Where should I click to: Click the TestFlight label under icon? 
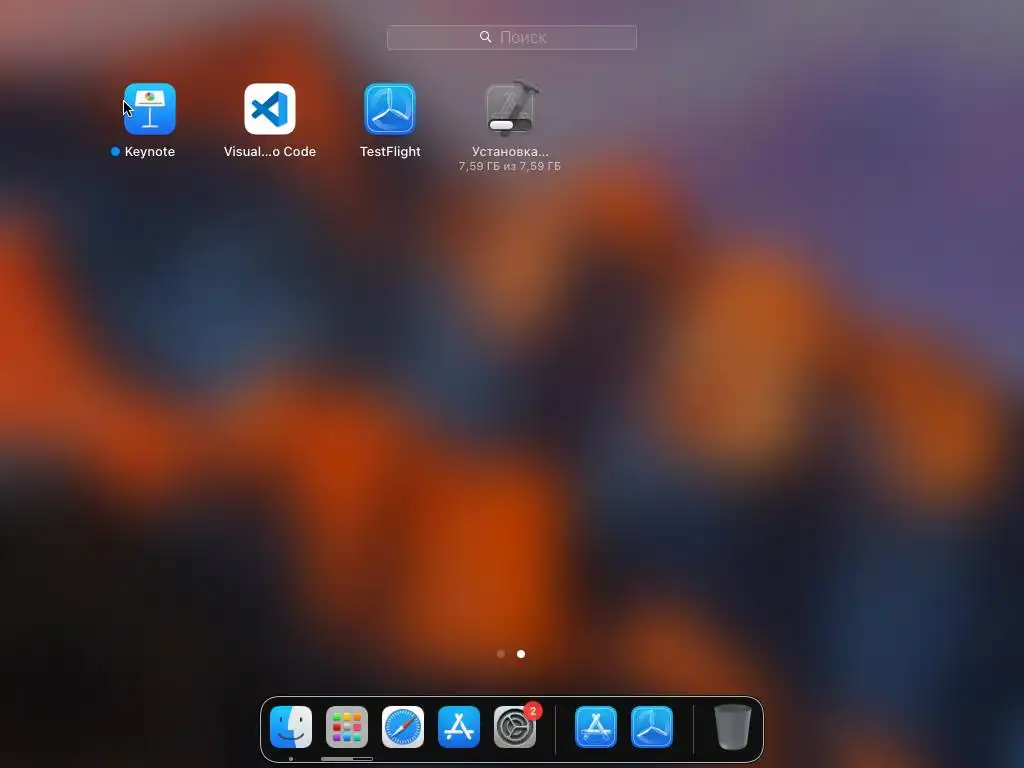point(390,152)
